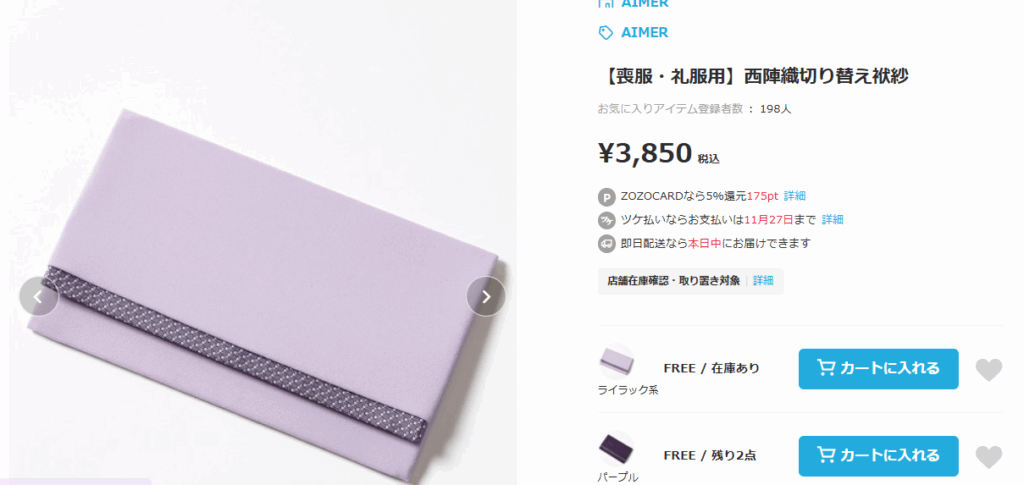Favorite the ライラック系 color variant
The width and height of the screenshot is (1024, 485).
(x=989, y=369)
